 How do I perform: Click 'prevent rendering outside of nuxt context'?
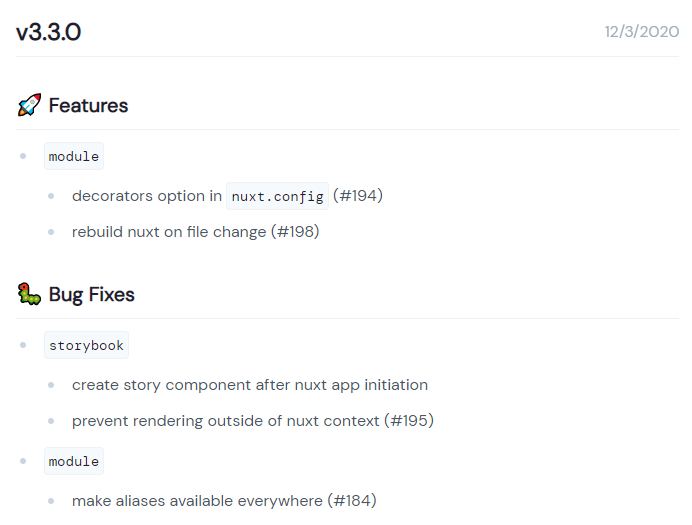click(x=226, y=420)
